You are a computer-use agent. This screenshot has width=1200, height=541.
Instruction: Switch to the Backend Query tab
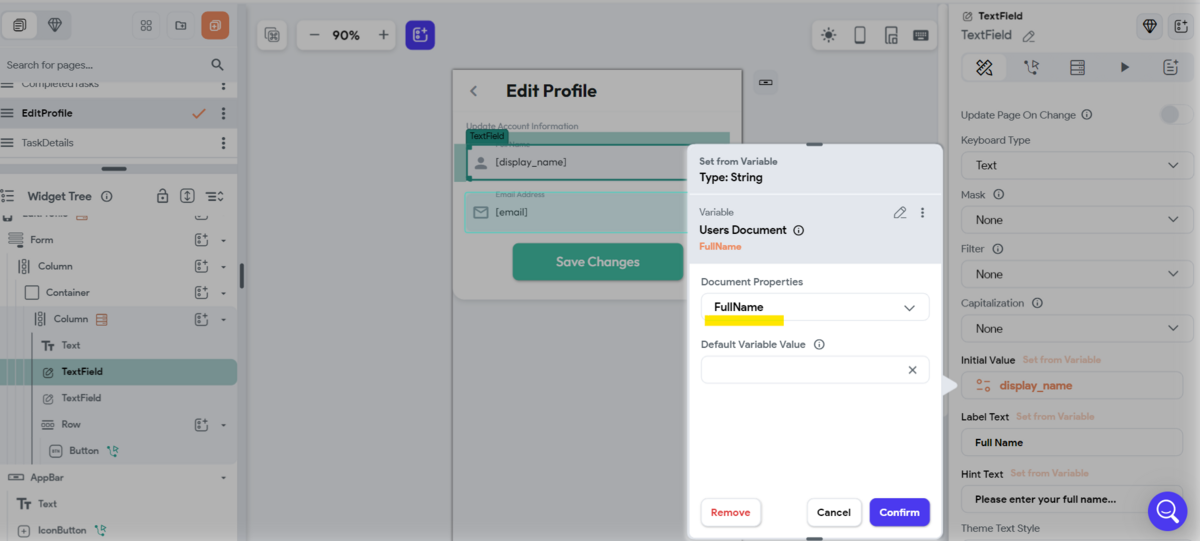click(x=1077, y=67)
